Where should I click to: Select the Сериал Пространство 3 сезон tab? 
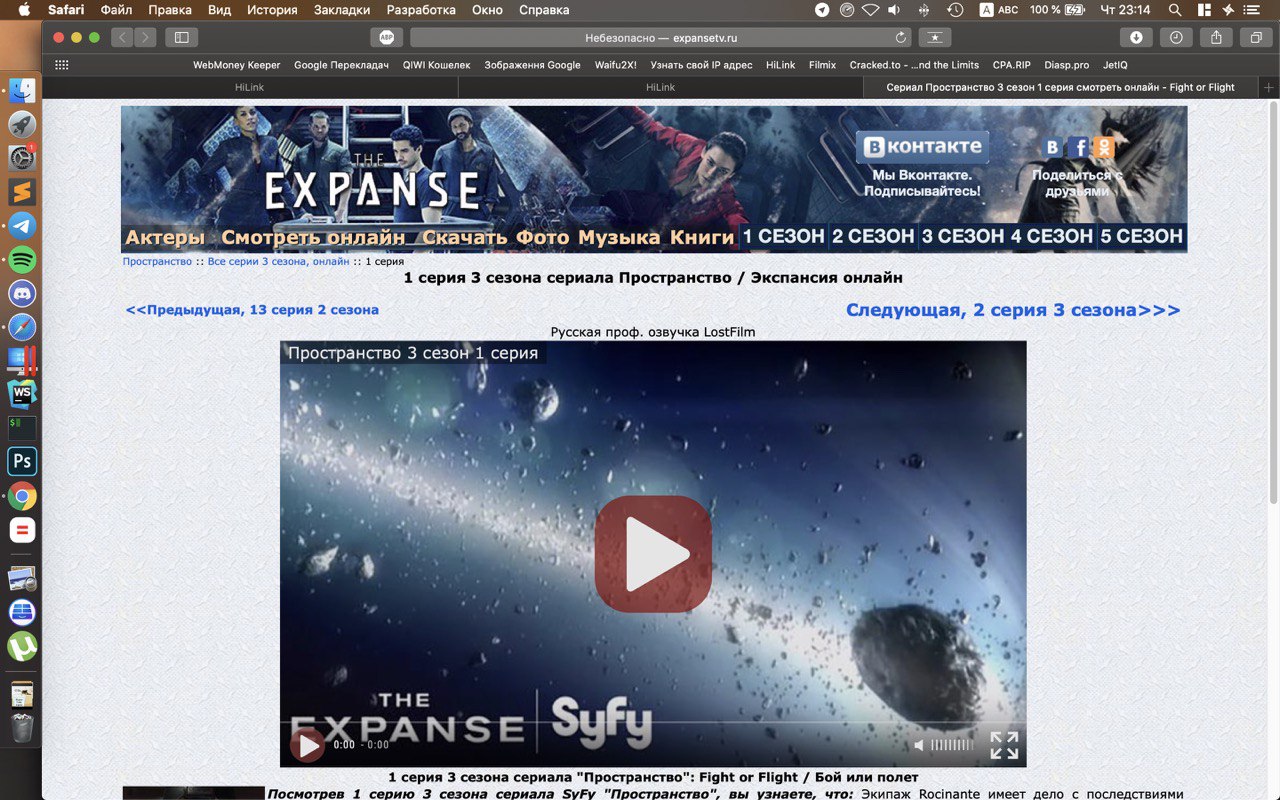(1061, 87)
